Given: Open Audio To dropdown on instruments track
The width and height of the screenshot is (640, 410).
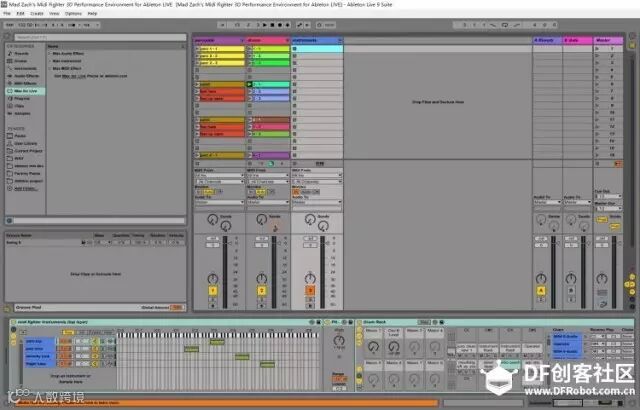Looking at the screenshot, I should (x=317, y=202).
